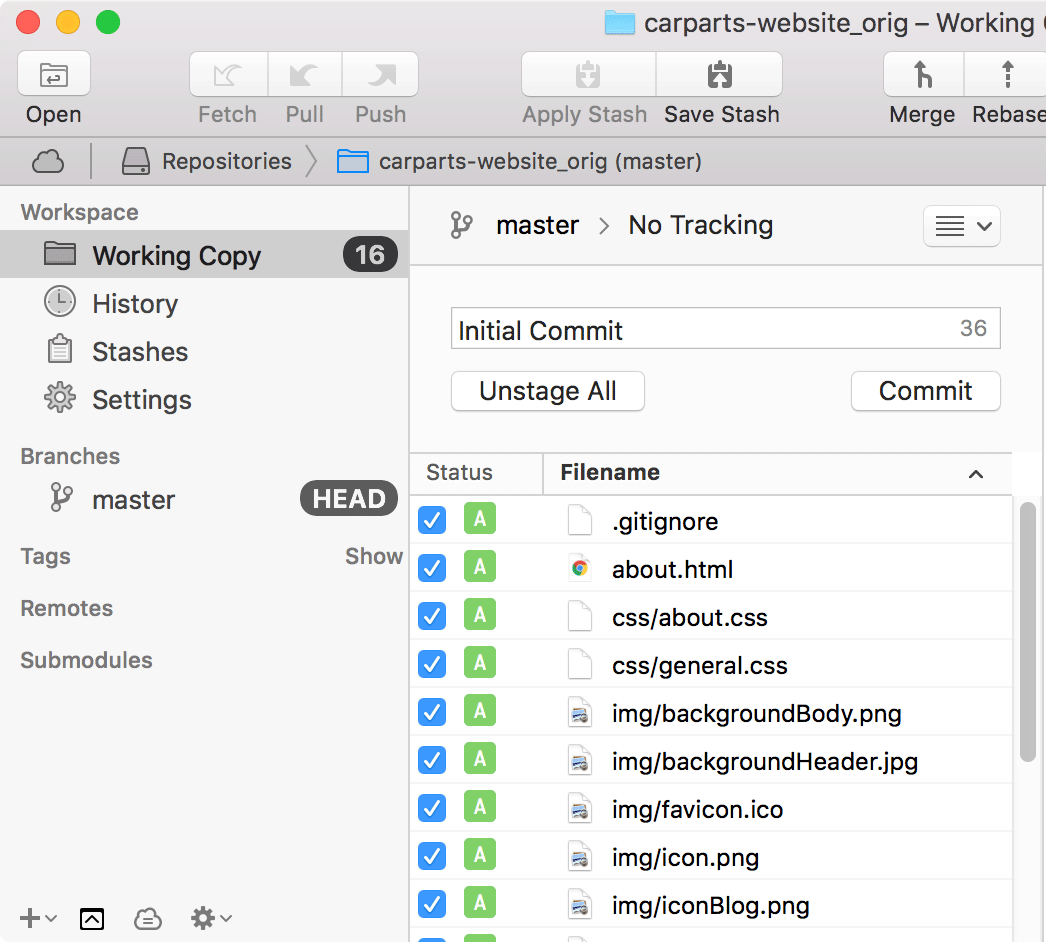This screenshot has height=942, width=1046.
Task: Click Repositories in the breadcrumb bar
Action: (221, 161)
